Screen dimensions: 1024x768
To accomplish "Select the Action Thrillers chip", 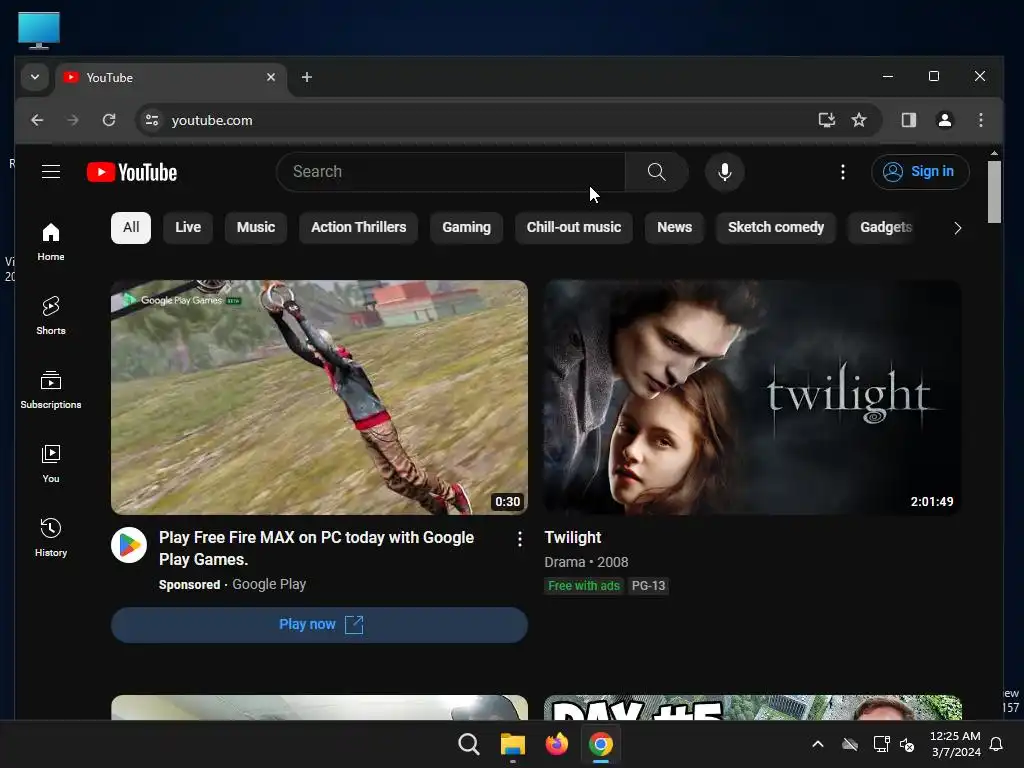I will tap(359, 228).
